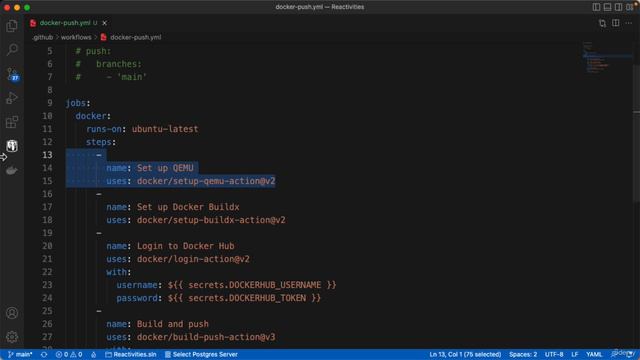Open errors and warnings count in status bar

(69, 354)
